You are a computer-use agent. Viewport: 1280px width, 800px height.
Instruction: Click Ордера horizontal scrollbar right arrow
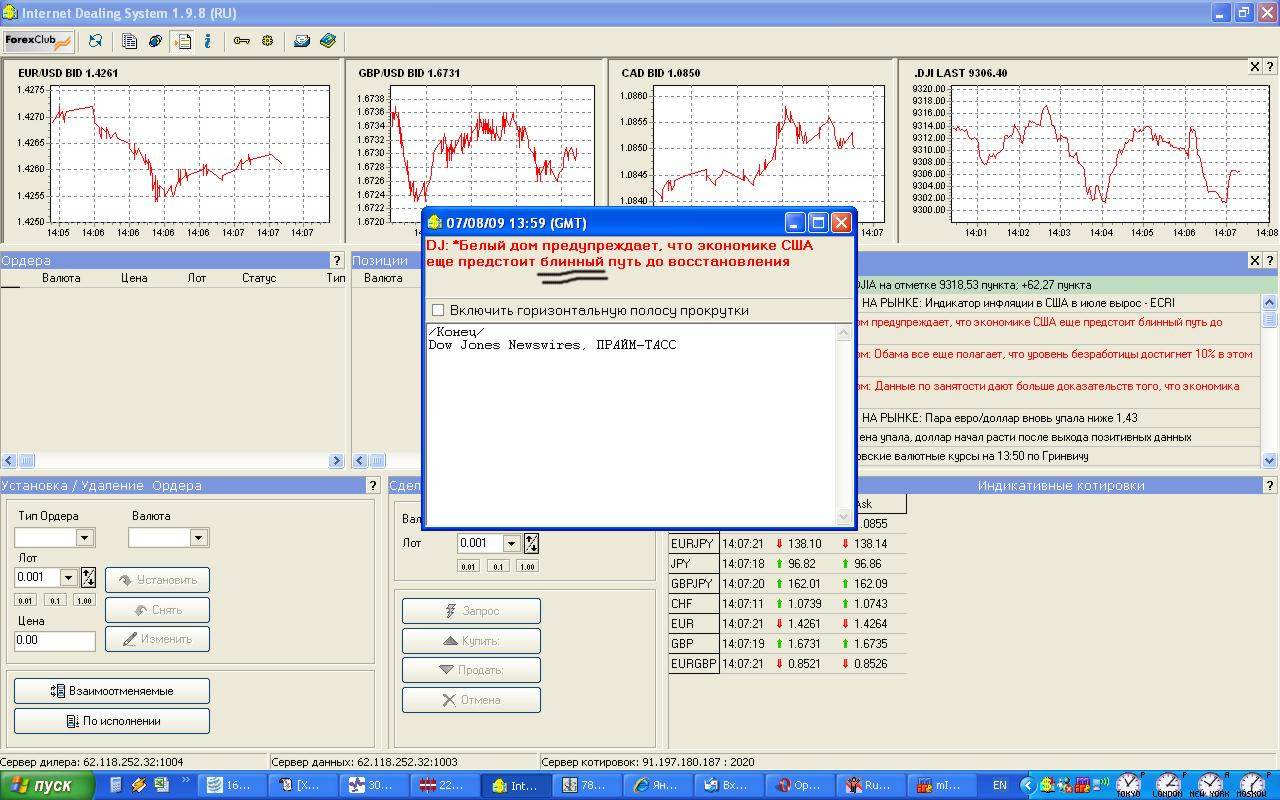pyautogui.click(x=336, y=461)
